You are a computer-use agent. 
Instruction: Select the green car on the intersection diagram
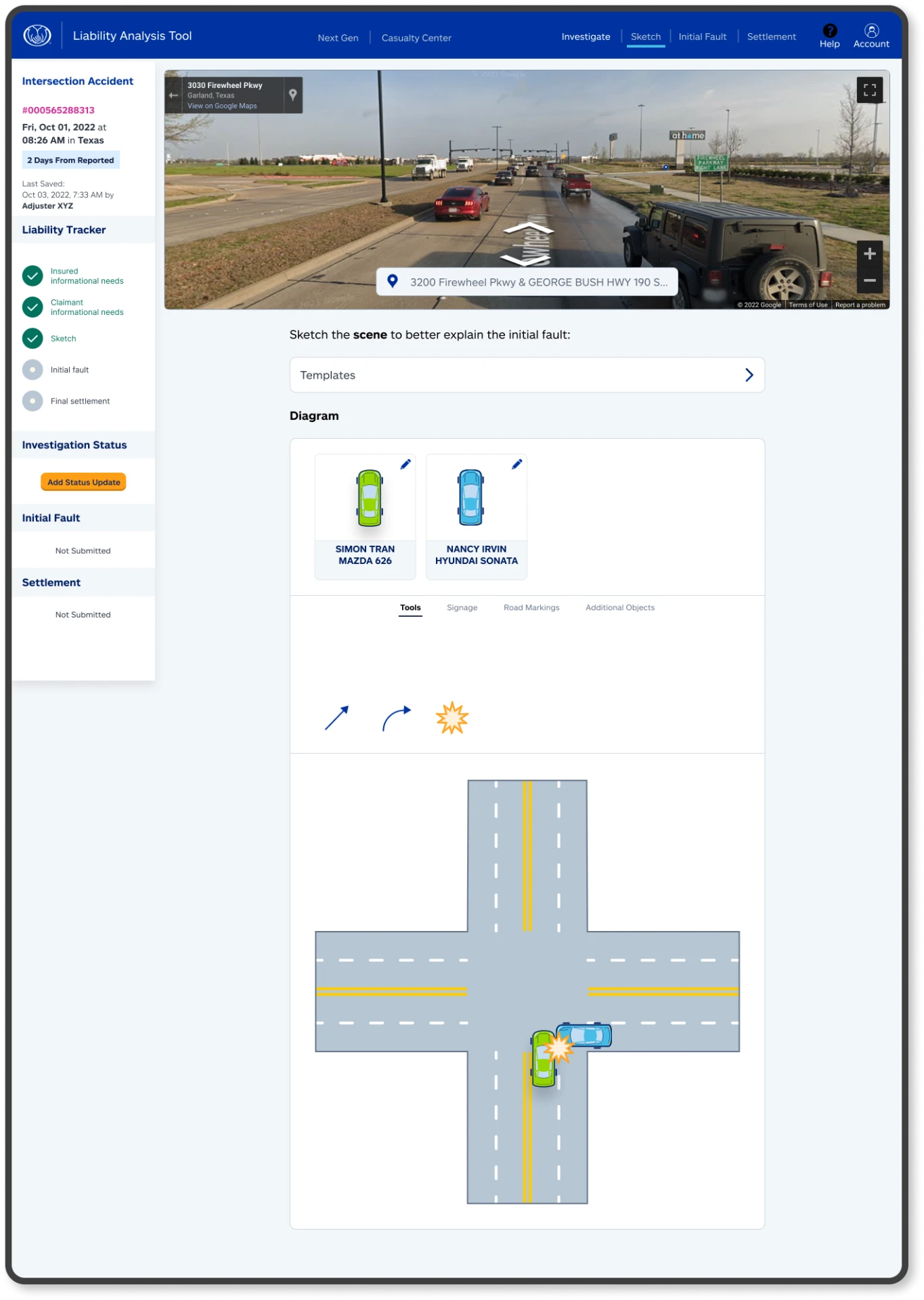(542, 1060)
